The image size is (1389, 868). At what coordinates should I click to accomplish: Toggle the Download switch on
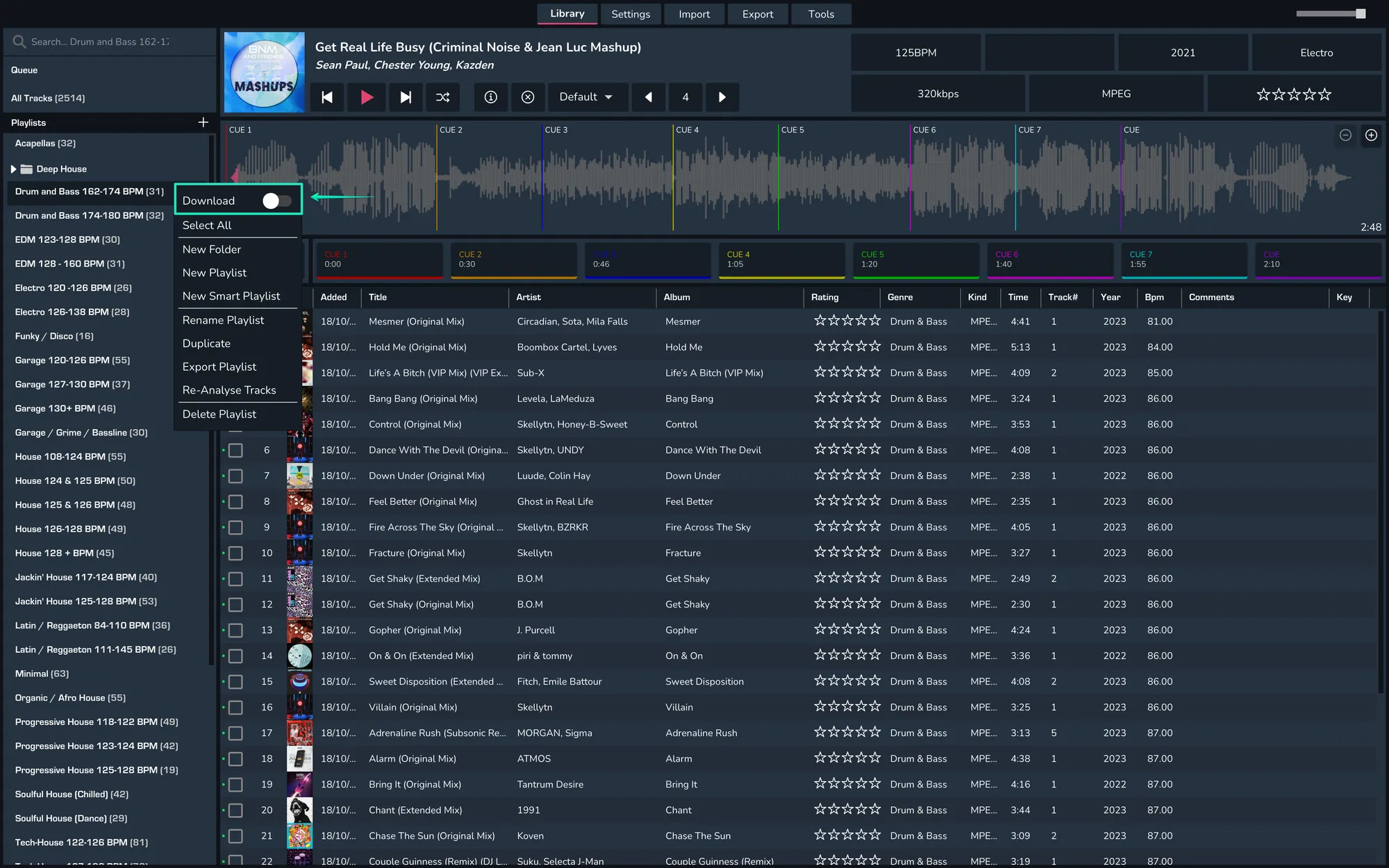(x=276, y=201)
